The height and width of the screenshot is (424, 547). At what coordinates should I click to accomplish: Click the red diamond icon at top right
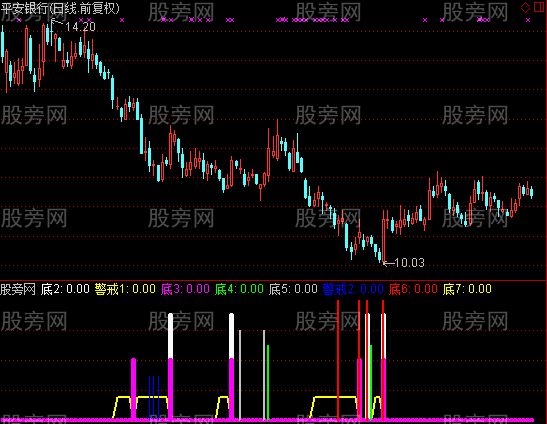[x=525, y=8]
